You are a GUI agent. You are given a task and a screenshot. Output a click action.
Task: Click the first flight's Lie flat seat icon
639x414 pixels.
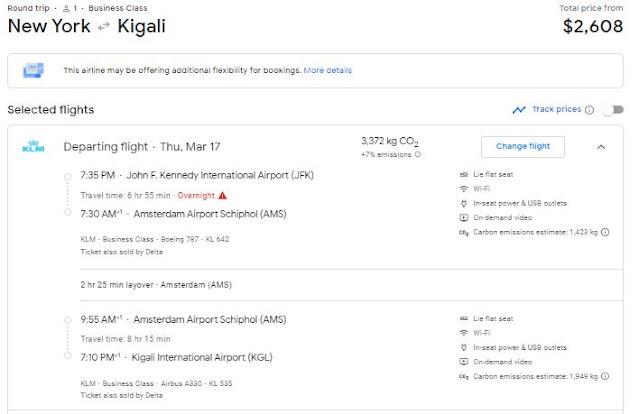463,175
